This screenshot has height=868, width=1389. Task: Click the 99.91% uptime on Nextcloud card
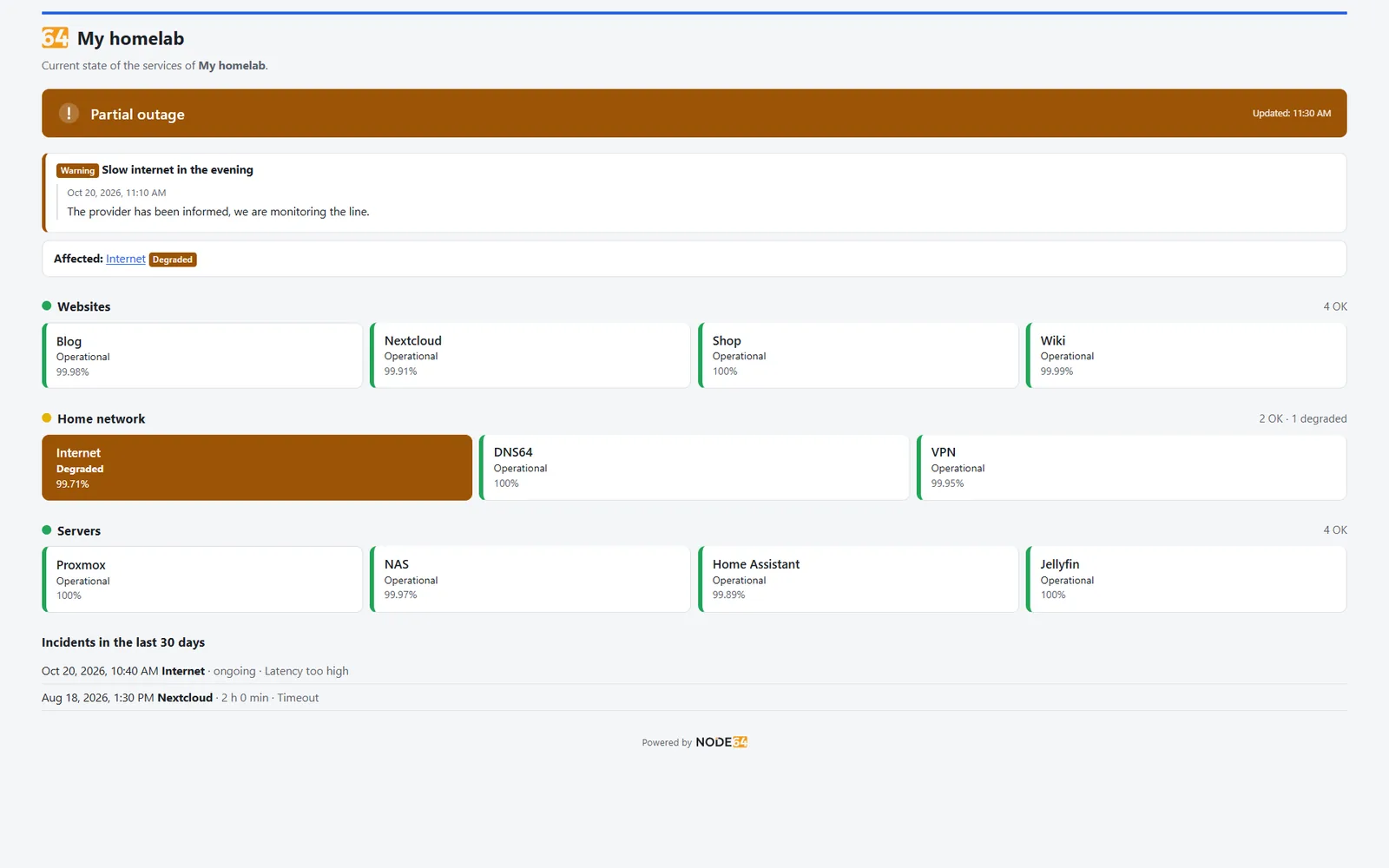[401, 371]
